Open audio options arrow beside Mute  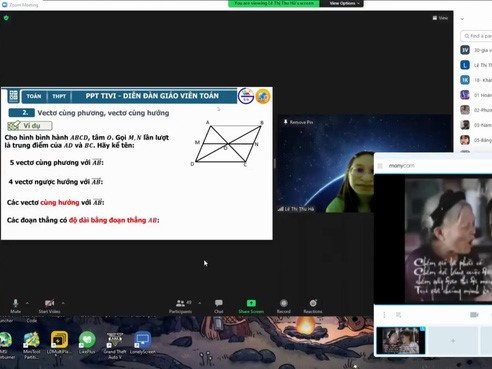pos(27,303)
